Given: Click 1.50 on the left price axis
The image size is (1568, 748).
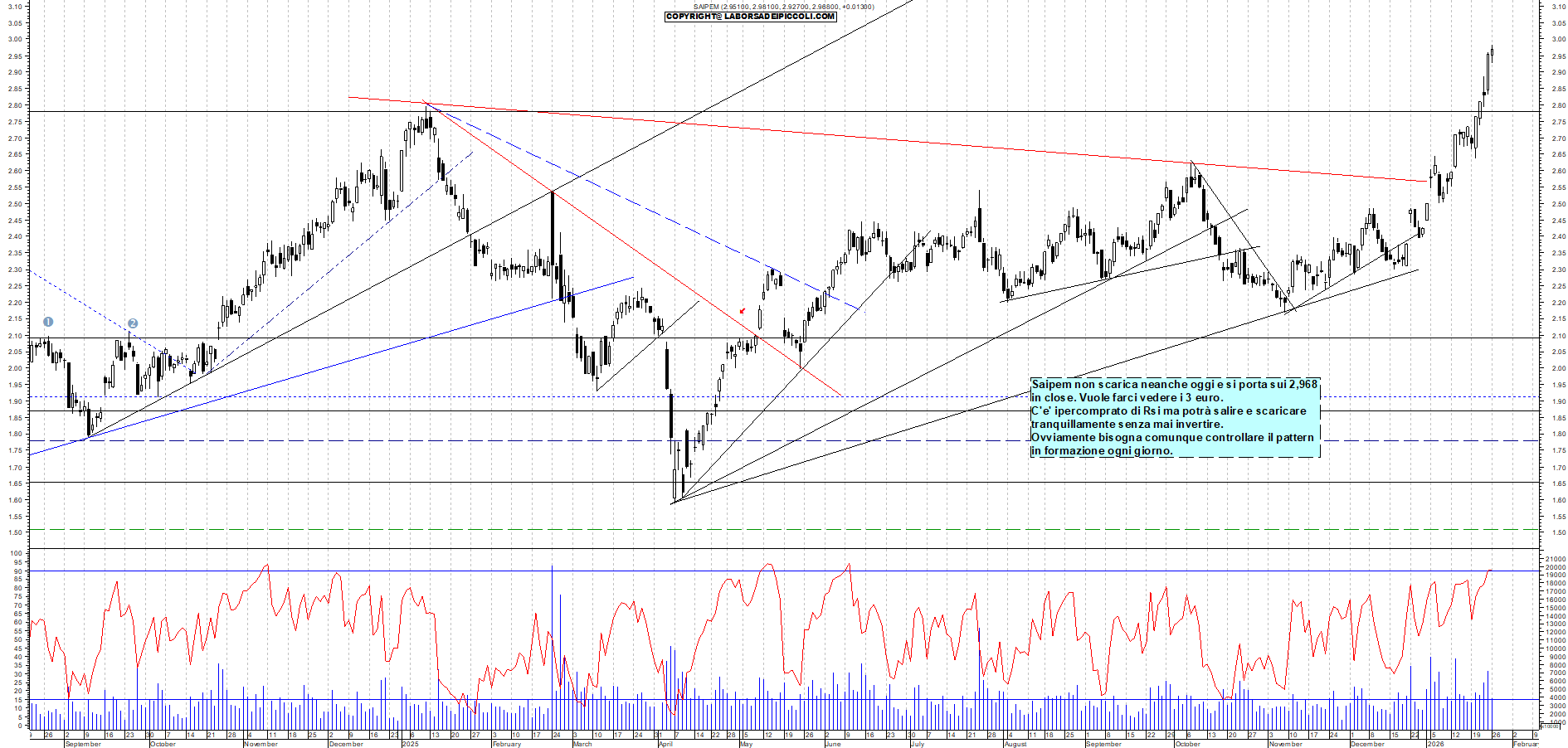Looking at the screenshot, I should click(x=15, y=532).
